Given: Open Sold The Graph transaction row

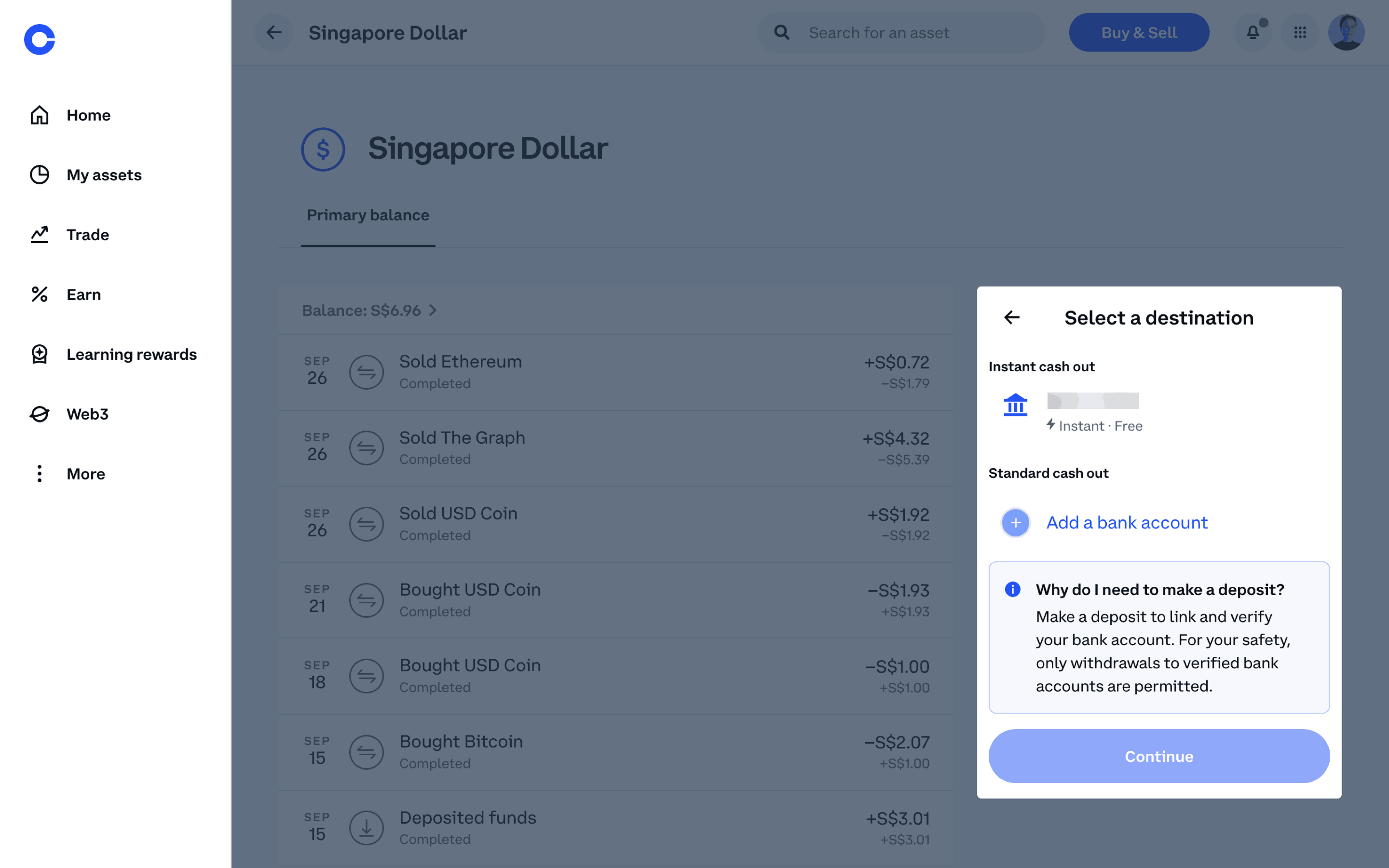Looking at the screenshot, I should point(615,448).
